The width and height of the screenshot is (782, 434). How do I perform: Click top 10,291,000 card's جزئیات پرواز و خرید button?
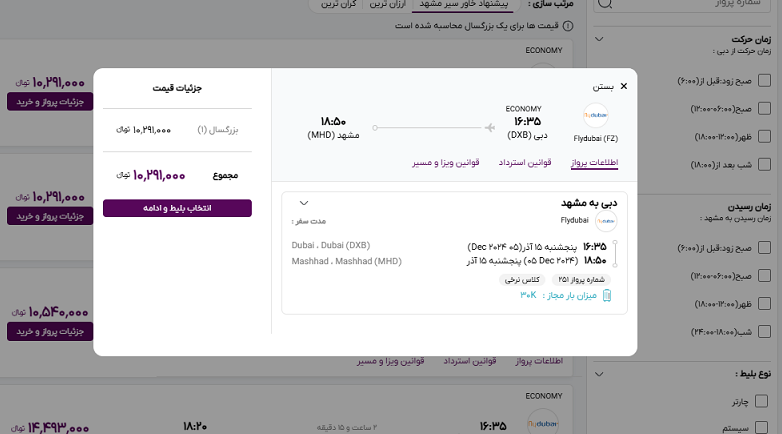[x=50, y=102]
